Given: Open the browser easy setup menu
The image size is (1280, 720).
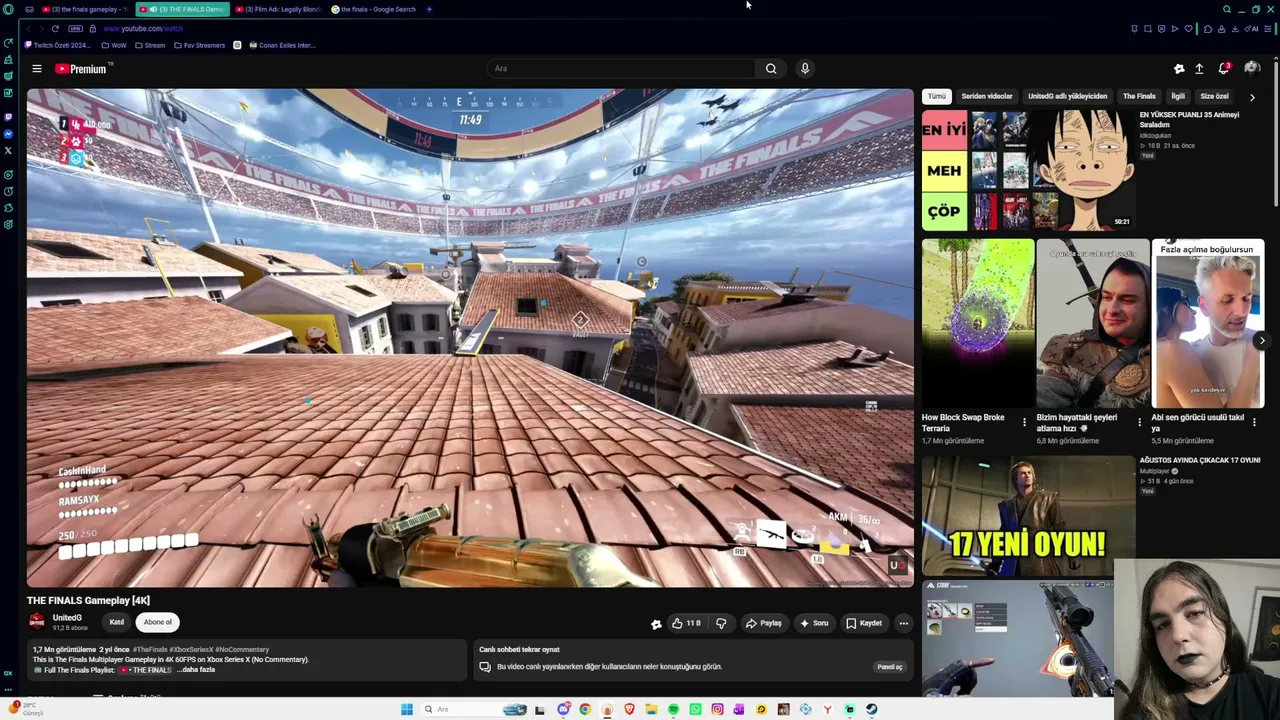Looking at the screenshot, I should click(1269, 29).
